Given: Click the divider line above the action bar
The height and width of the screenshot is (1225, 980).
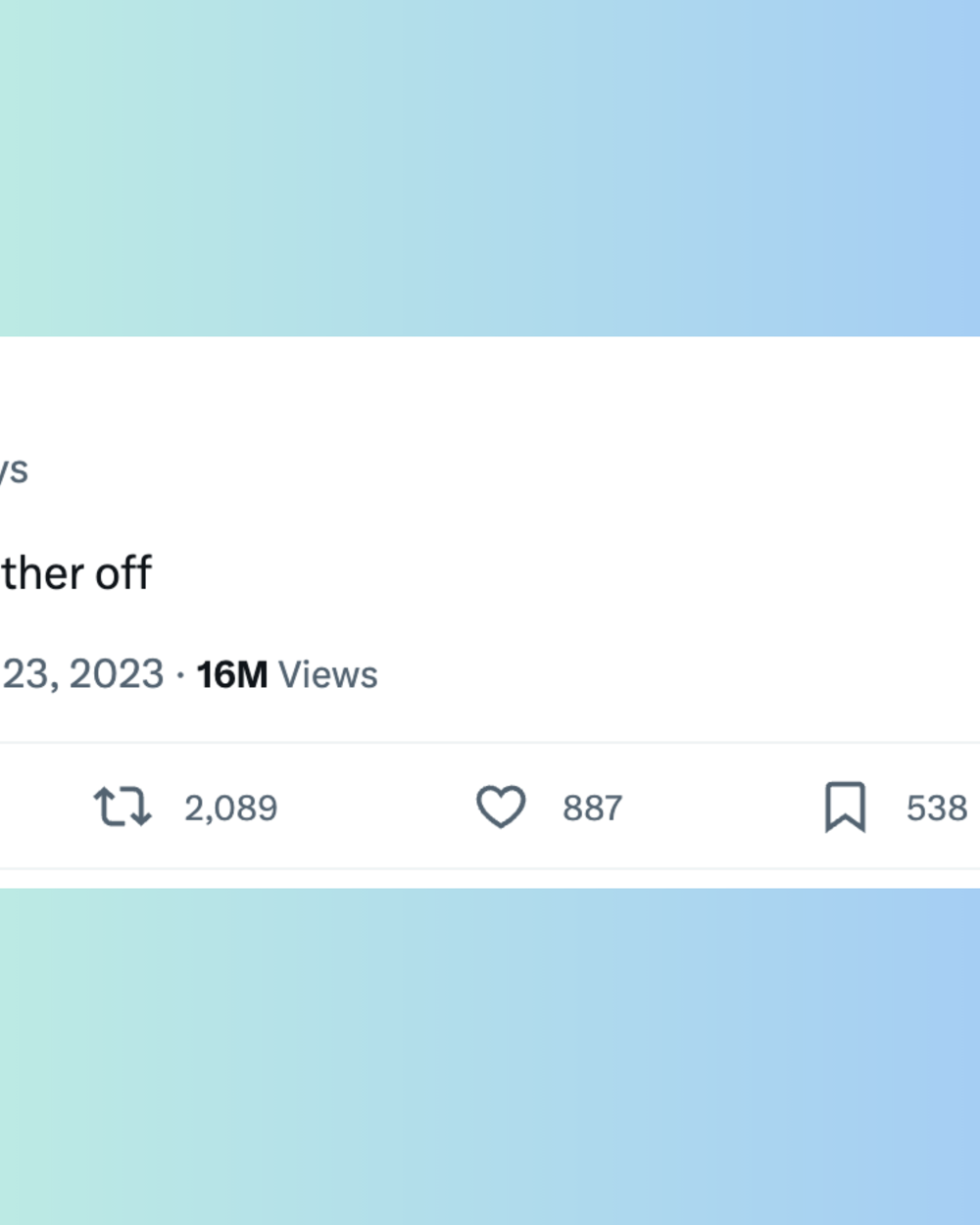Looking at the screenshot, I should (490, 743).
